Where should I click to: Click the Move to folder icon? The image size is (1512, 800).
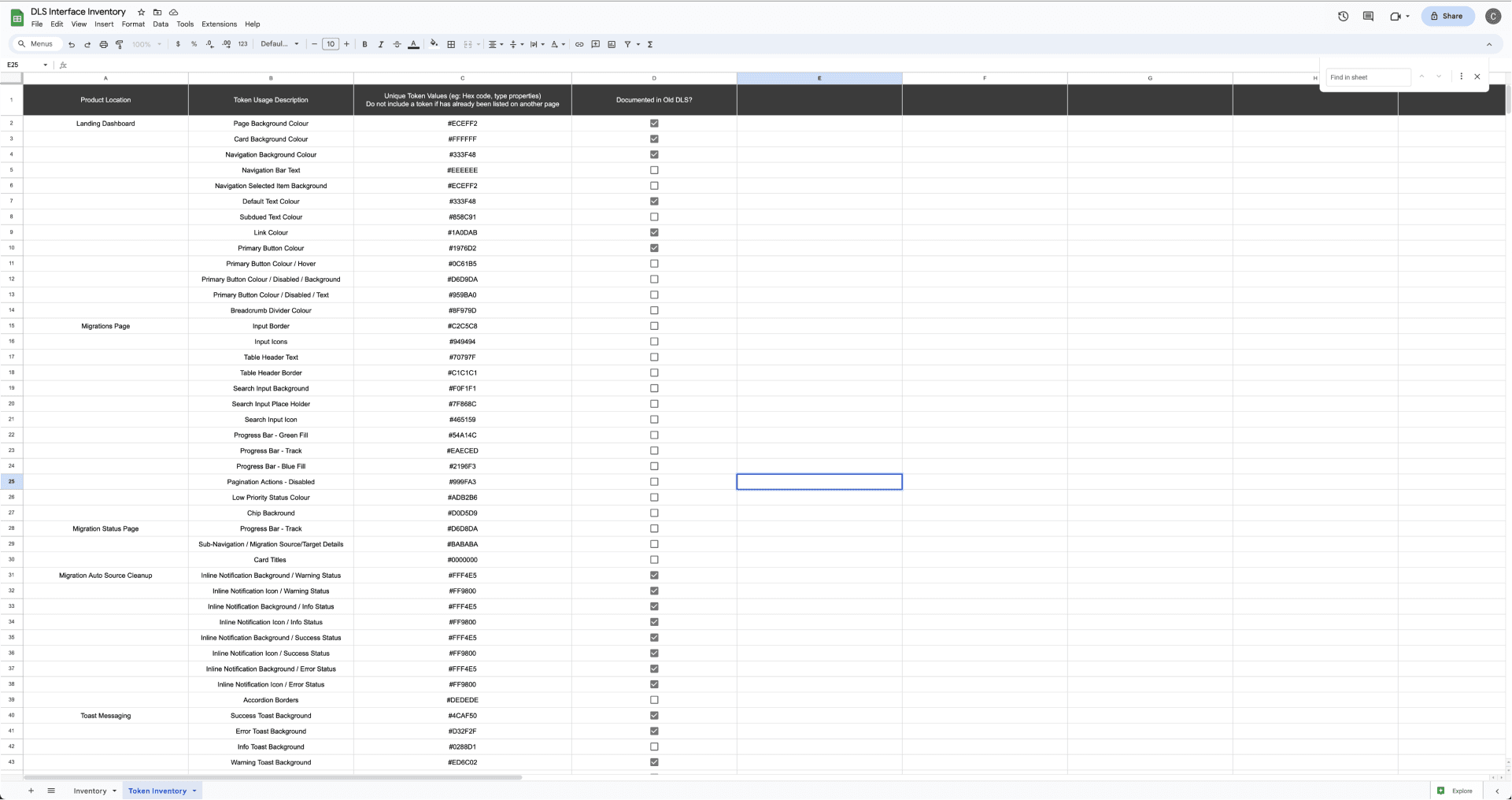[x=157, y=13]
